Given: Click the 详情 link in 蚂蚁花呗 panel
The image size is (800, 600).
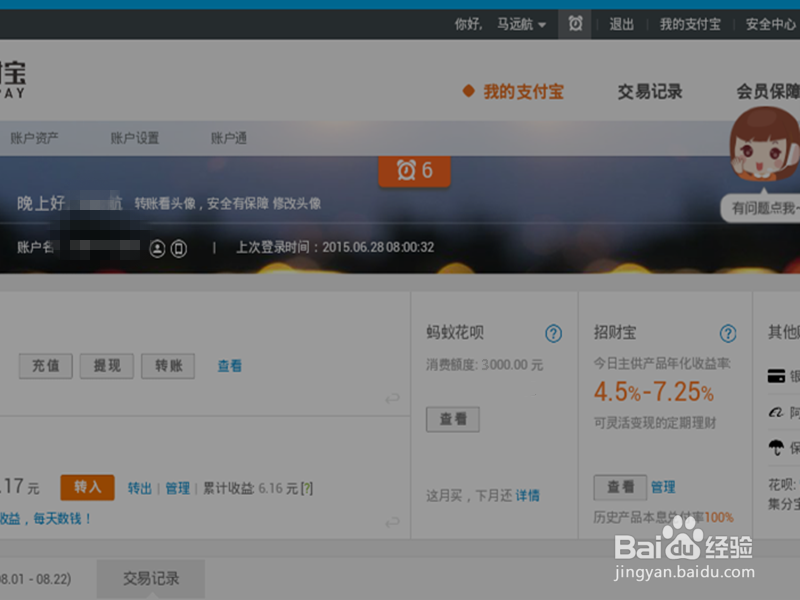Looking at the screenshot, I should (527, 495).
